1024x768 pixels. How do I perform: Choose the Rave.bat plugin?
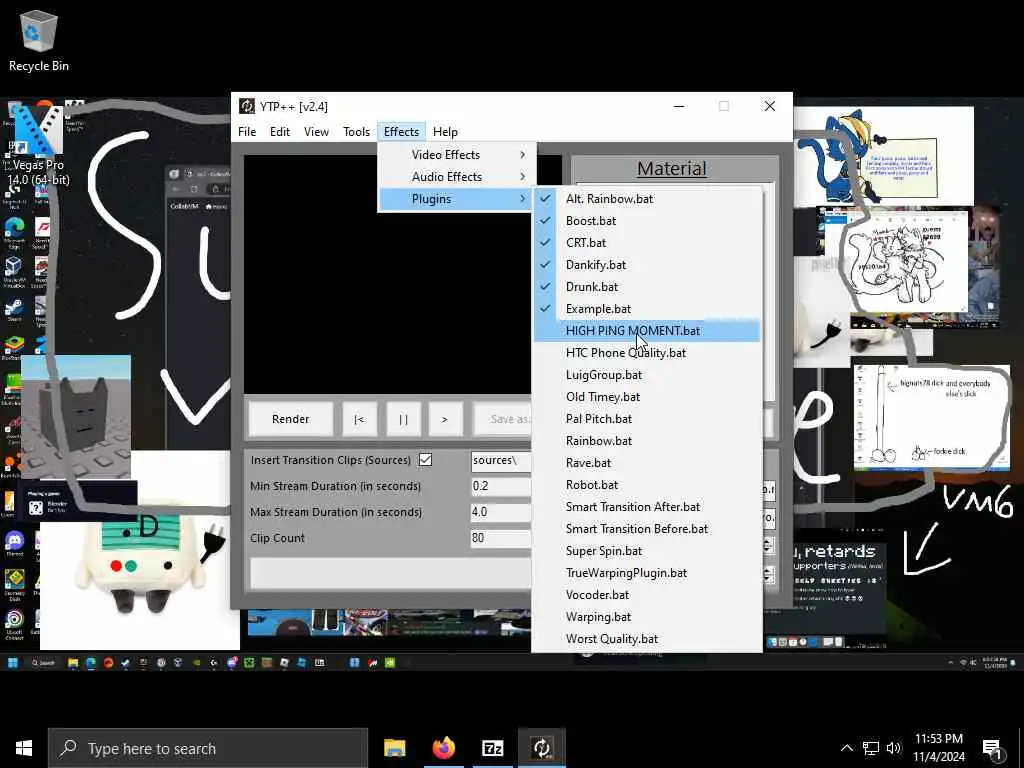coord(647,463)
